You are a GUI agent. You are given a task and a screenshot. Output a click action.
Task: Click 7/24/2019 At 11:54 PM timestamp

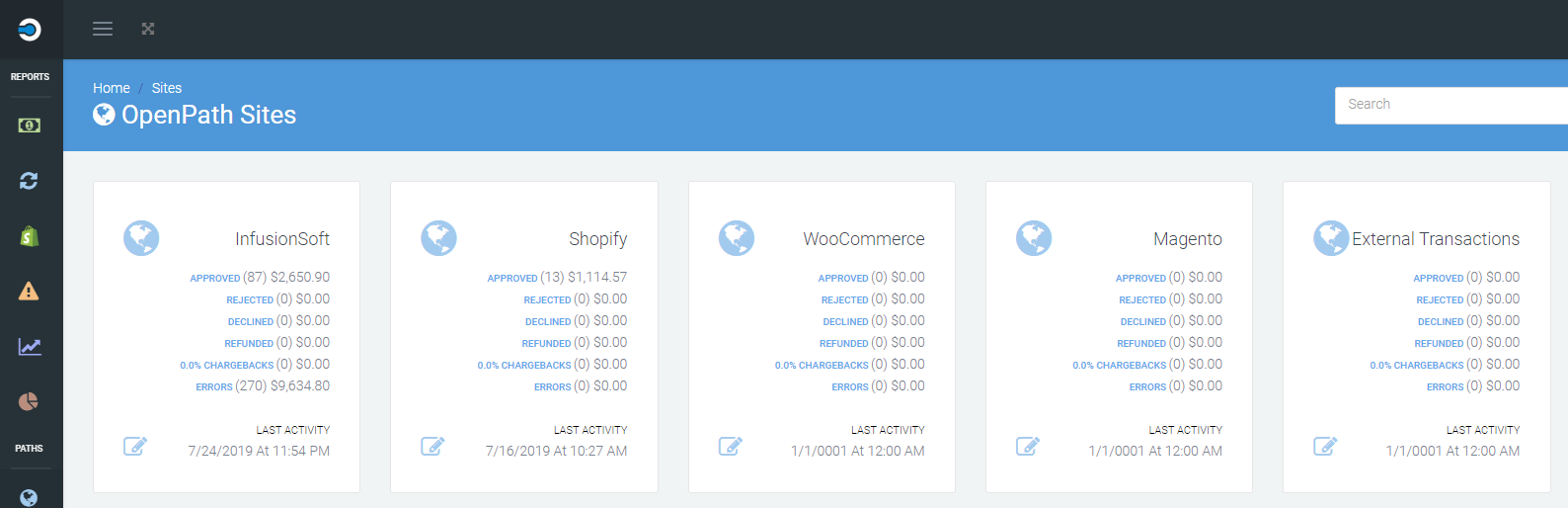coord(259,451)
